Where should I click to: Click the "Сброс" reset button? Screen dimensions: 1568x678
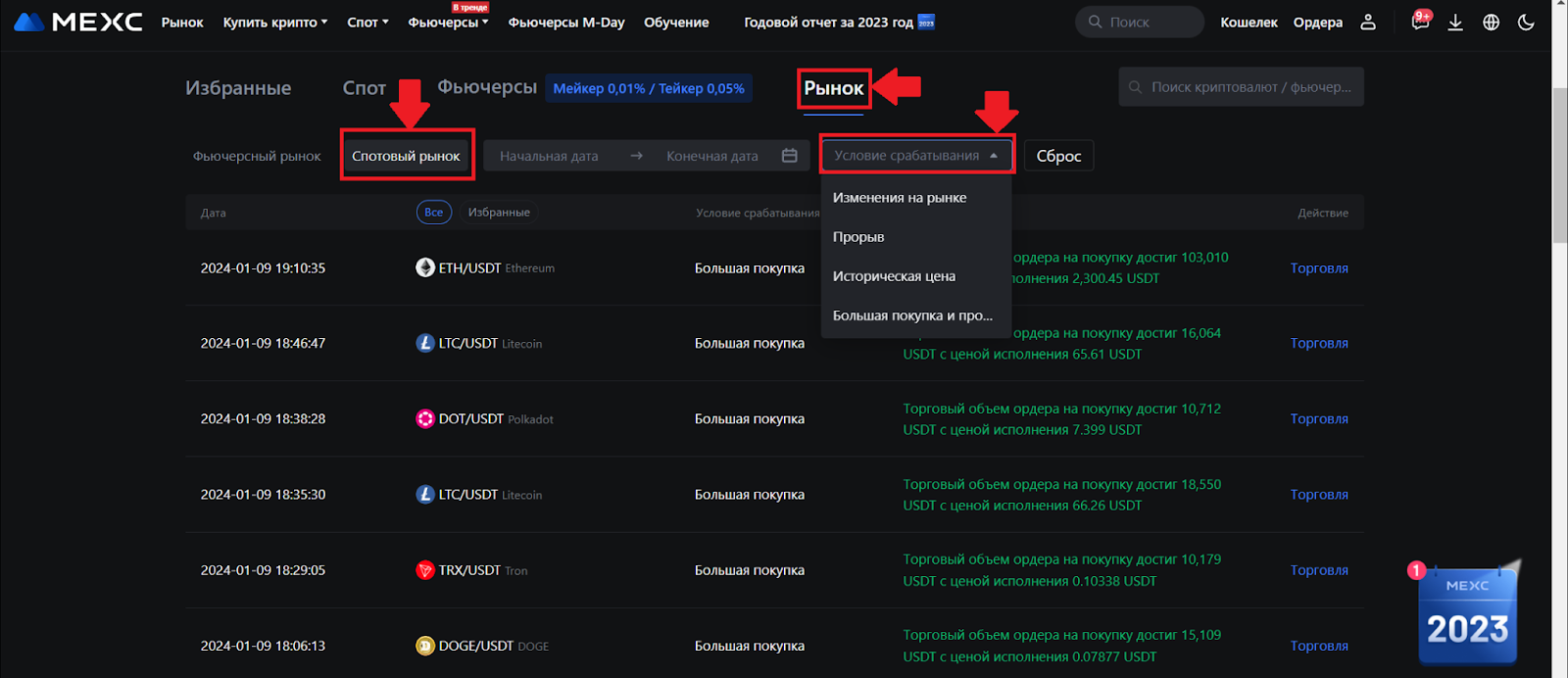tap(1058, 156)
